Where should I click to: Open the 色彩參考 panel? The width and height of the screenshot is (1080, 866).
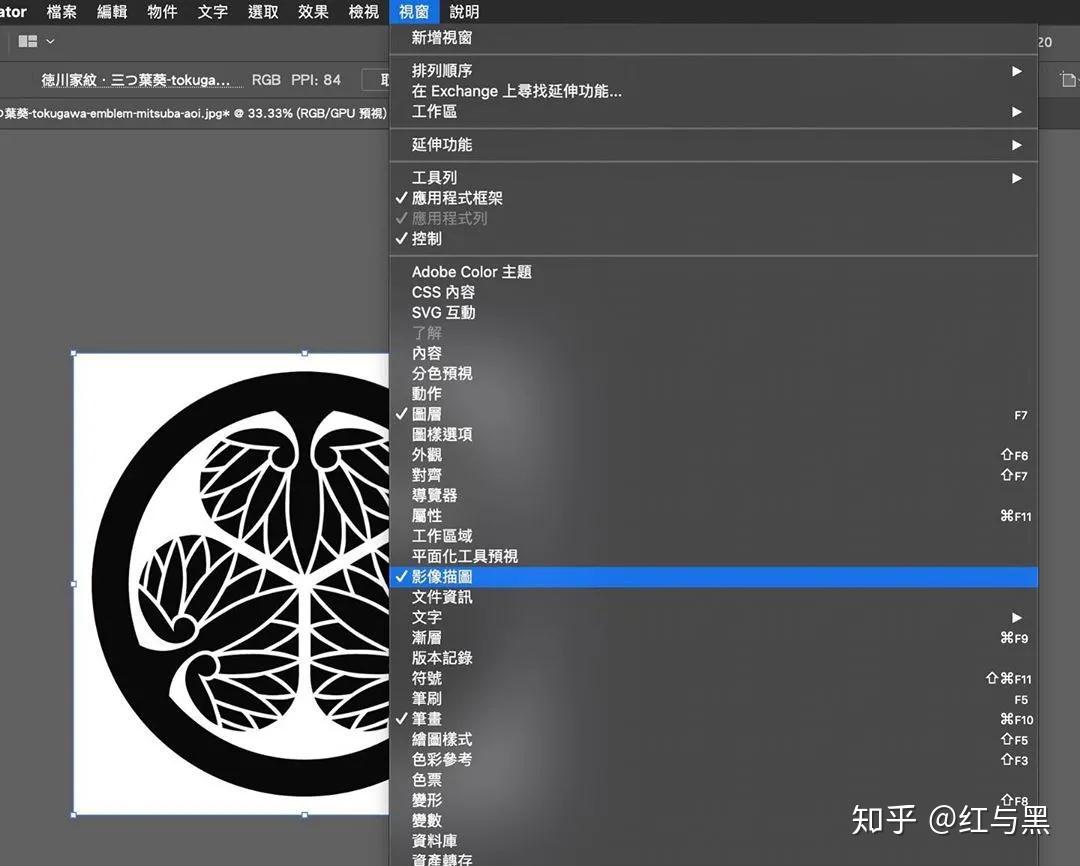pos(714,760)
